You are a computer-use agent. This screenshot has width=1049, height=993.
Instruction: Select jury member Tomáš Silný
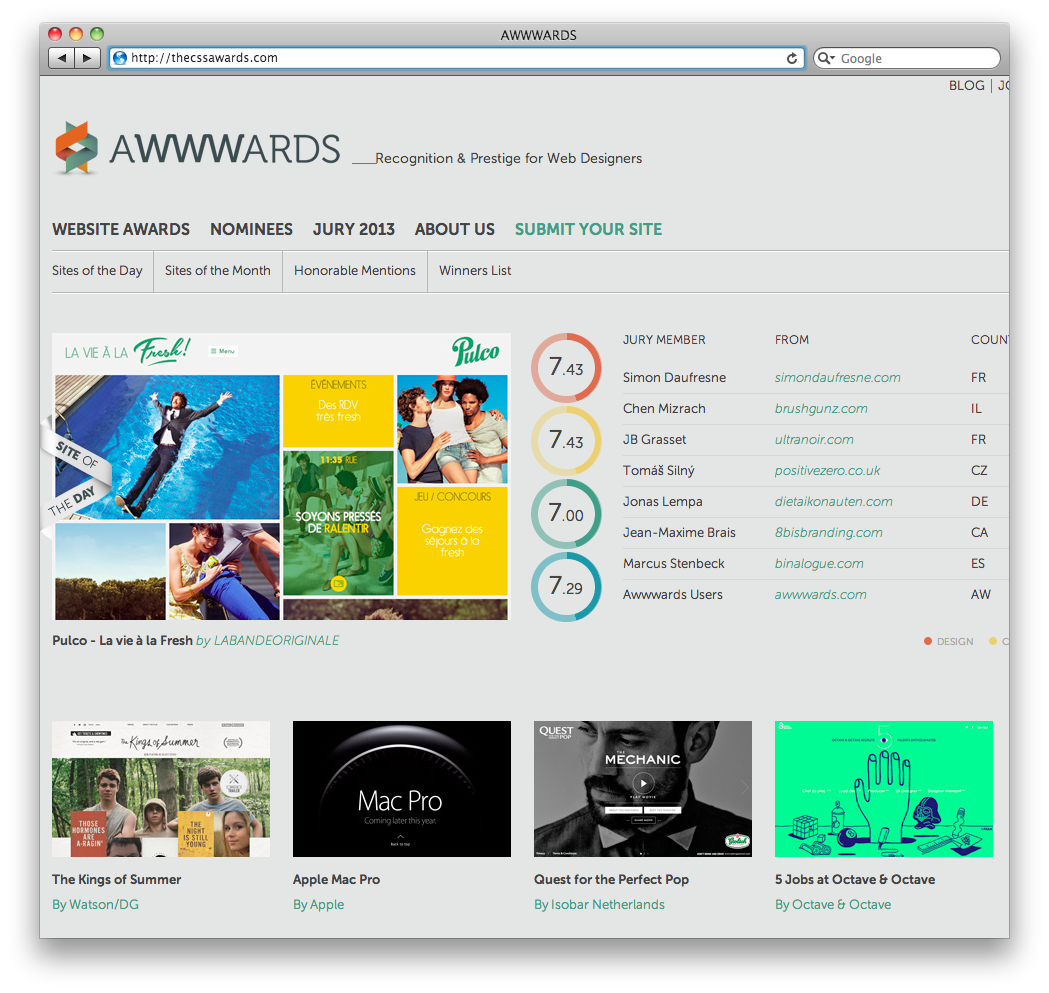(659, 470)
